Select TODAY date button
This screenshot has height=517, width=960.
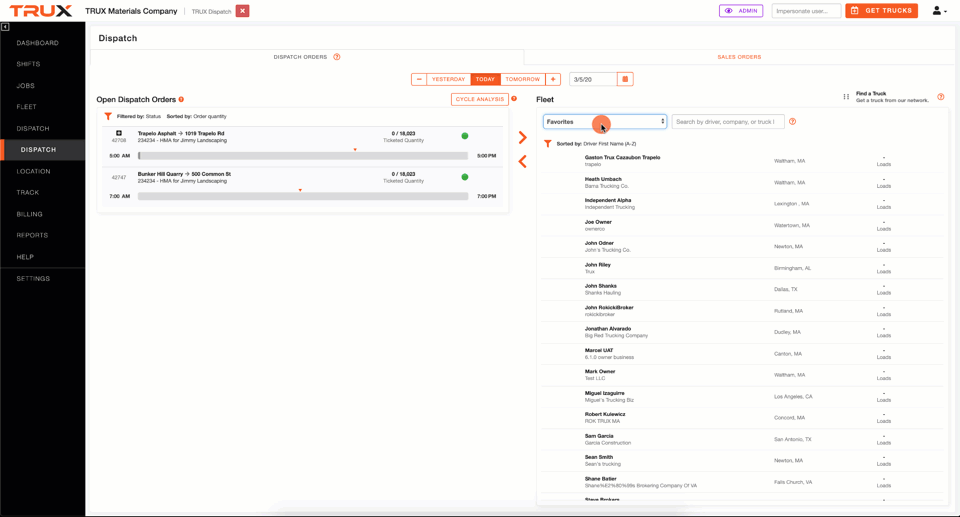click(x=485, y=79)
